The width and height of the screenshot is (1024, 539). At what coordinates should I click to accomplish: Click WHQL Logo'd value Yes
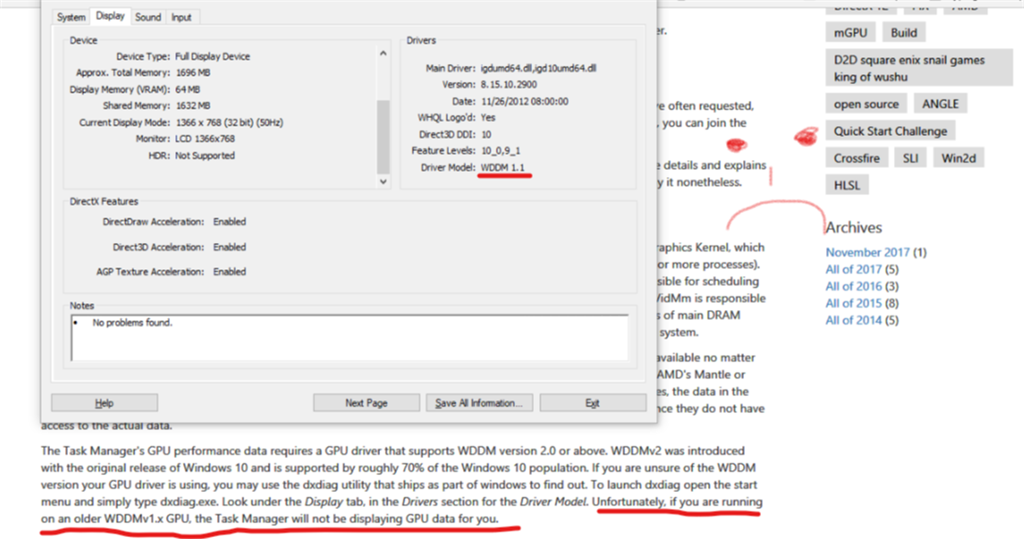[x=488, y=118]
